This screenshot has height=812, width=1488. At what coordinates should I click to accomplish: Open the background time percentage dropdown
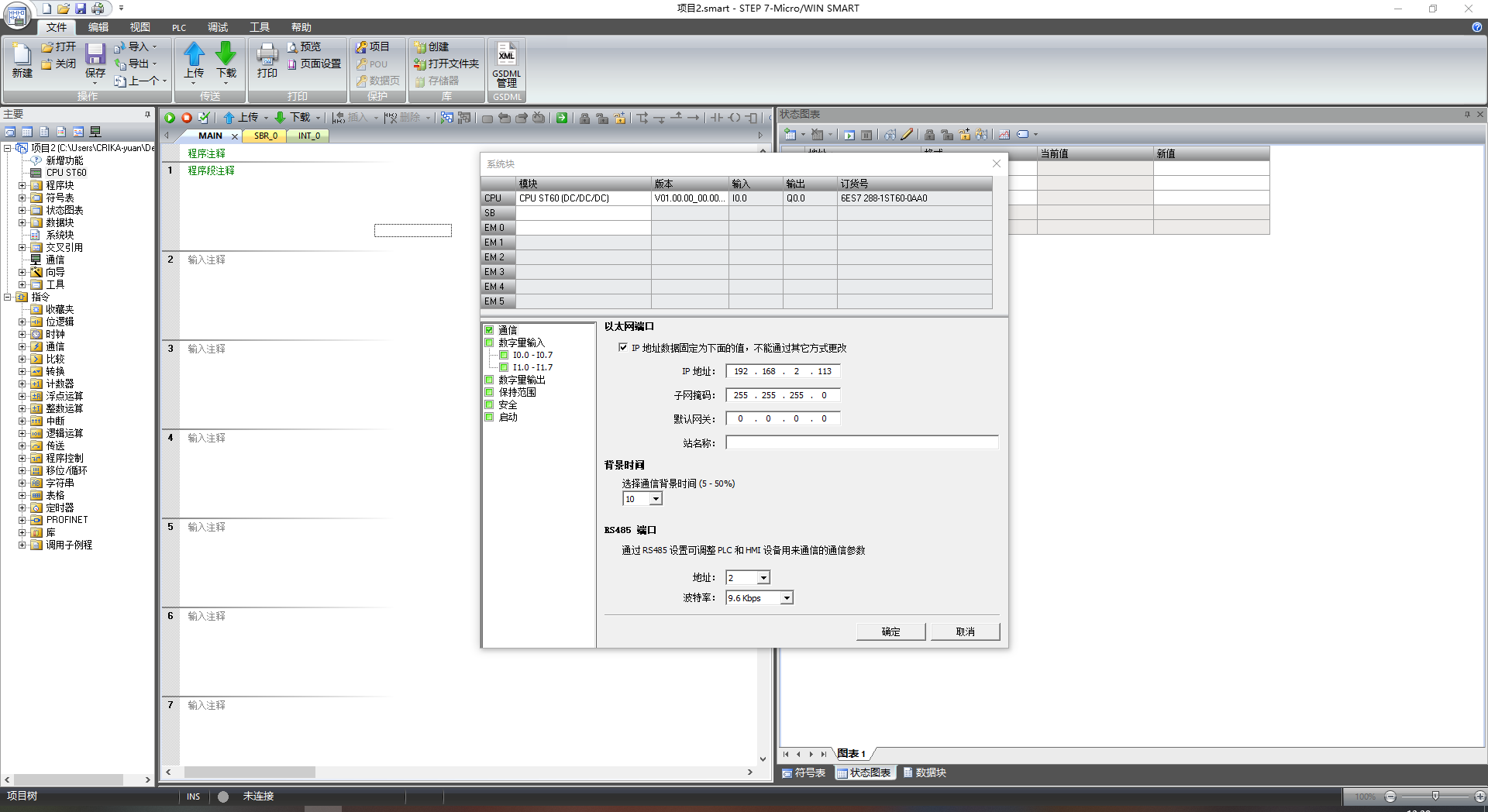click(x=656, y=499)
